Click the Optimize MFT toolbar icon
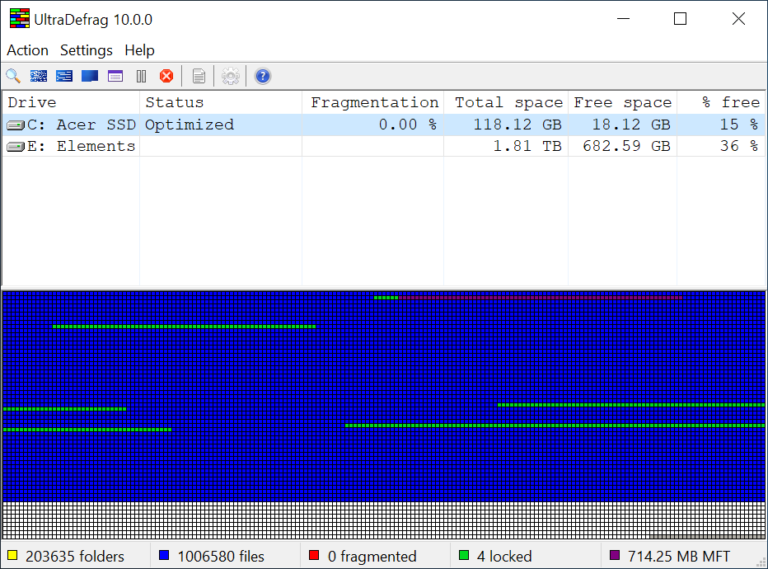 [x=116, y=76]
